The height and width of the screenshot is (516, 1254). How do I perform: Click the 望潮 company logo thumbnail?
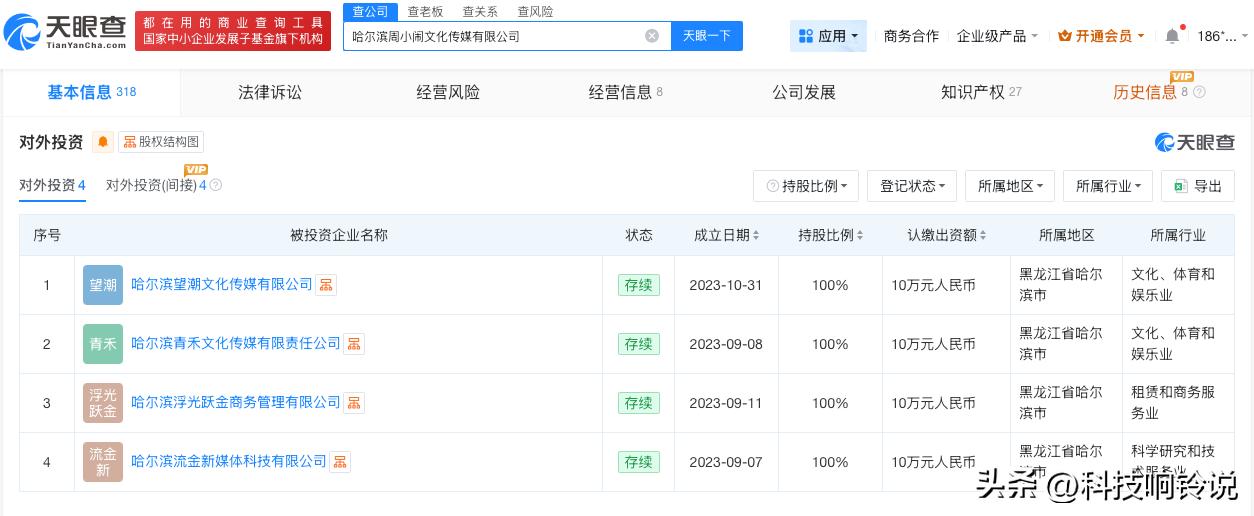tap(103, 285)
